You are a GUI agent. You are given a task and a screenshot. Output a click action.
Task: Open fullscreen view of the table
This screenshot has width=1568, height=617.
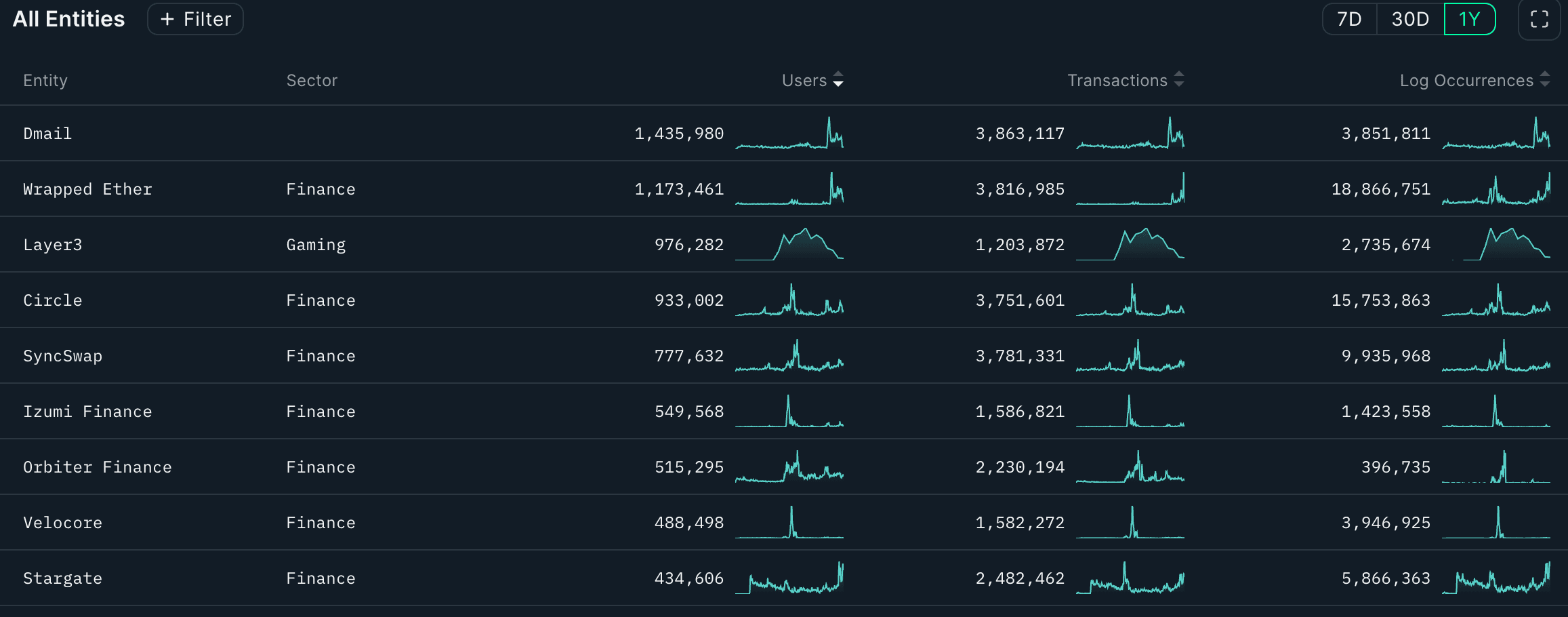point(1540,19)
